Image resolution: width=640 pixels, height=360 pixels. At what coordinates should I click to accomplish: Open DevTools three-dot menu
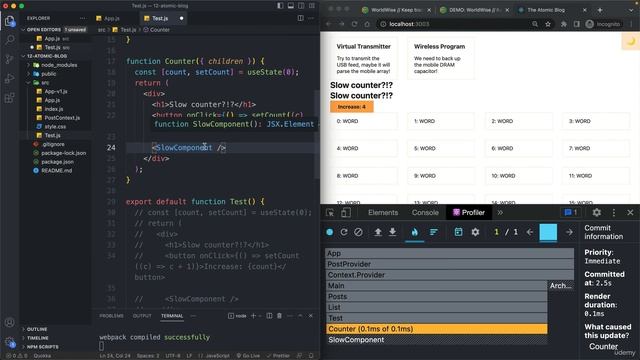click(x=613, y=212)
